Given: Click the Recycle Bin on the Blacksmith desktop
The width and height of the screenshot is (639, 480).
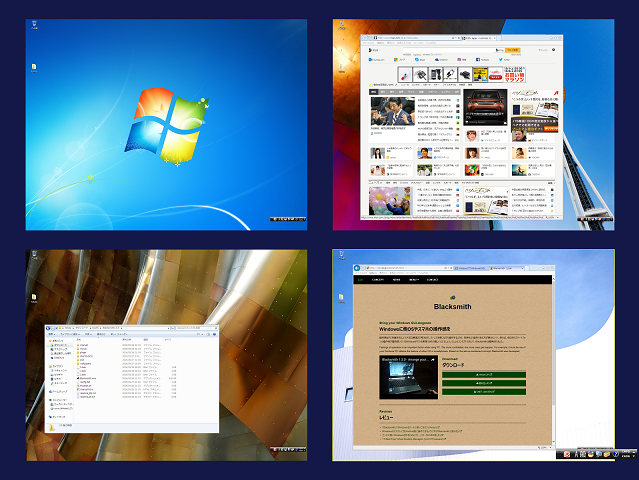Looking at the screenshot, I should tap(342, 256).
